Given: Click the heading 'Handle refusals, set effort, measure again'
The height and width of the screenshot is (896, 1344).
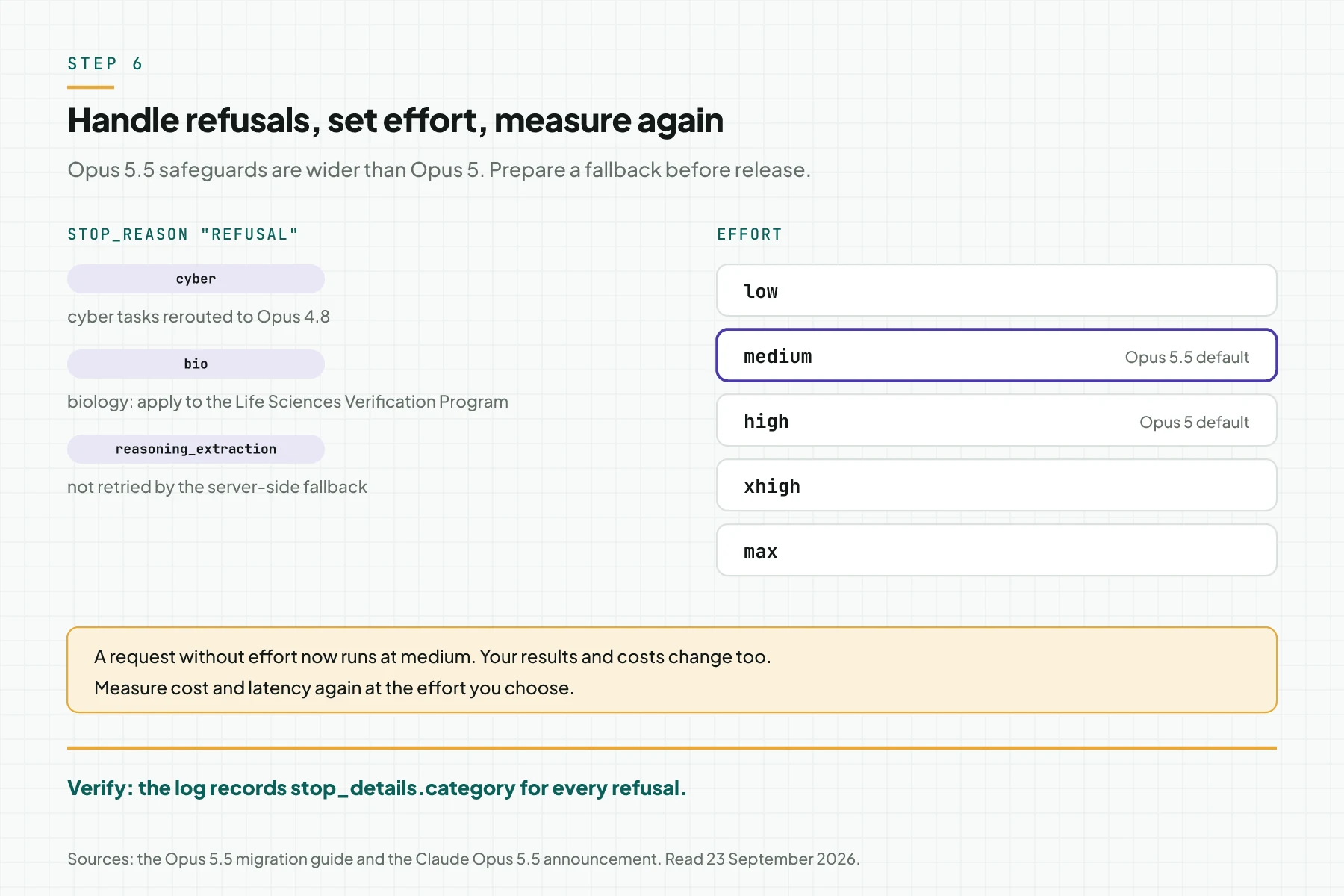Looking at the screenshot, I should tap(395, 120).
